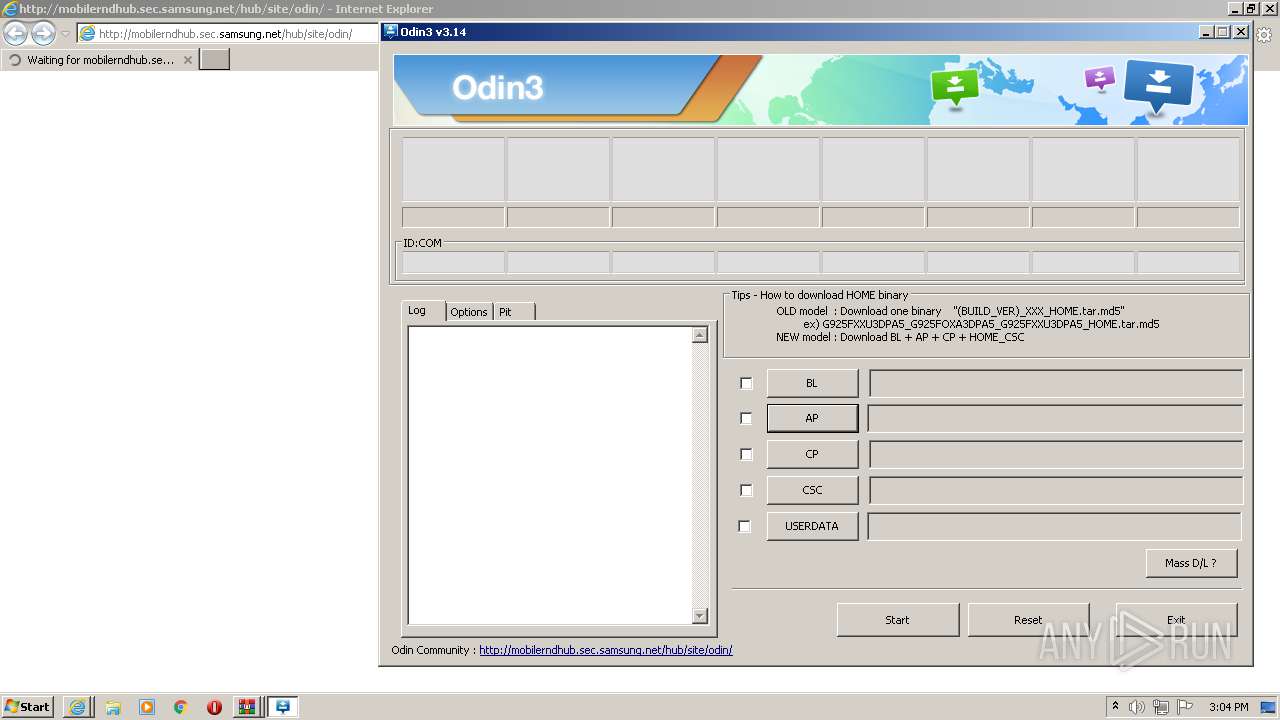Click the Internet Explorer taskbar icon
This screenshot has height=720, width=1280.
pyautogui.click(x=77, y=707)
